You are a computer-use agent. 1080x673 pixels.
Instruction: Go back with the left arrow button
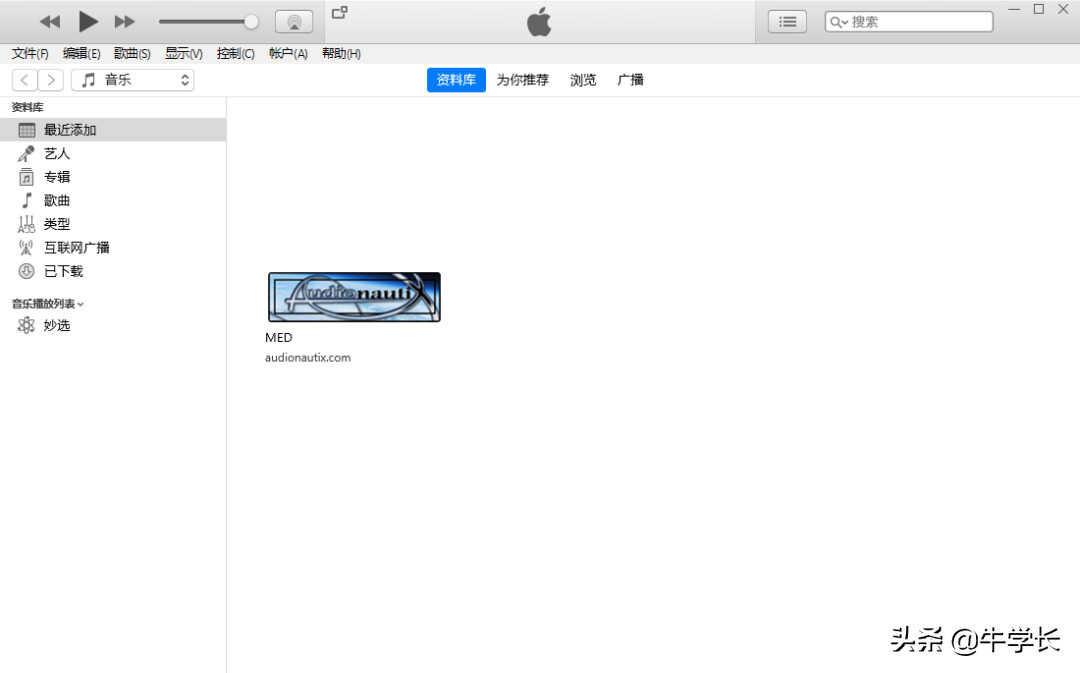(x=25, y=80)
